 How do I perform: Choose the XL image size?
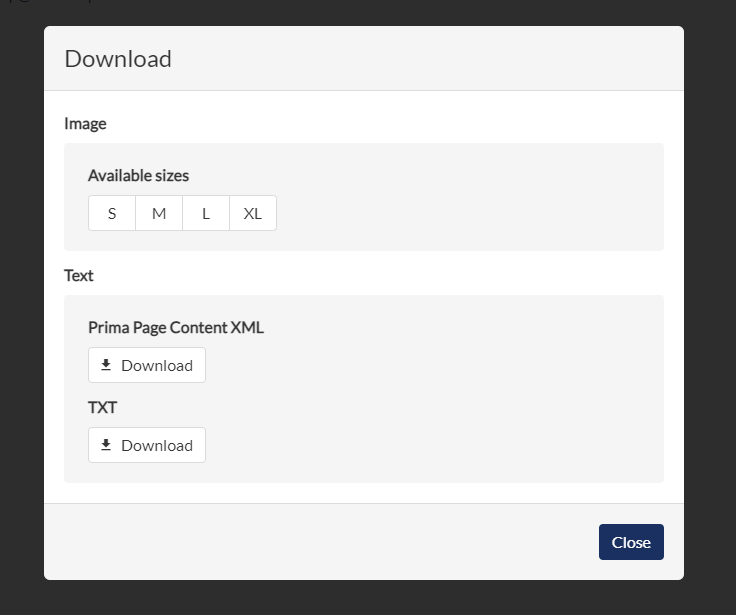253,213
